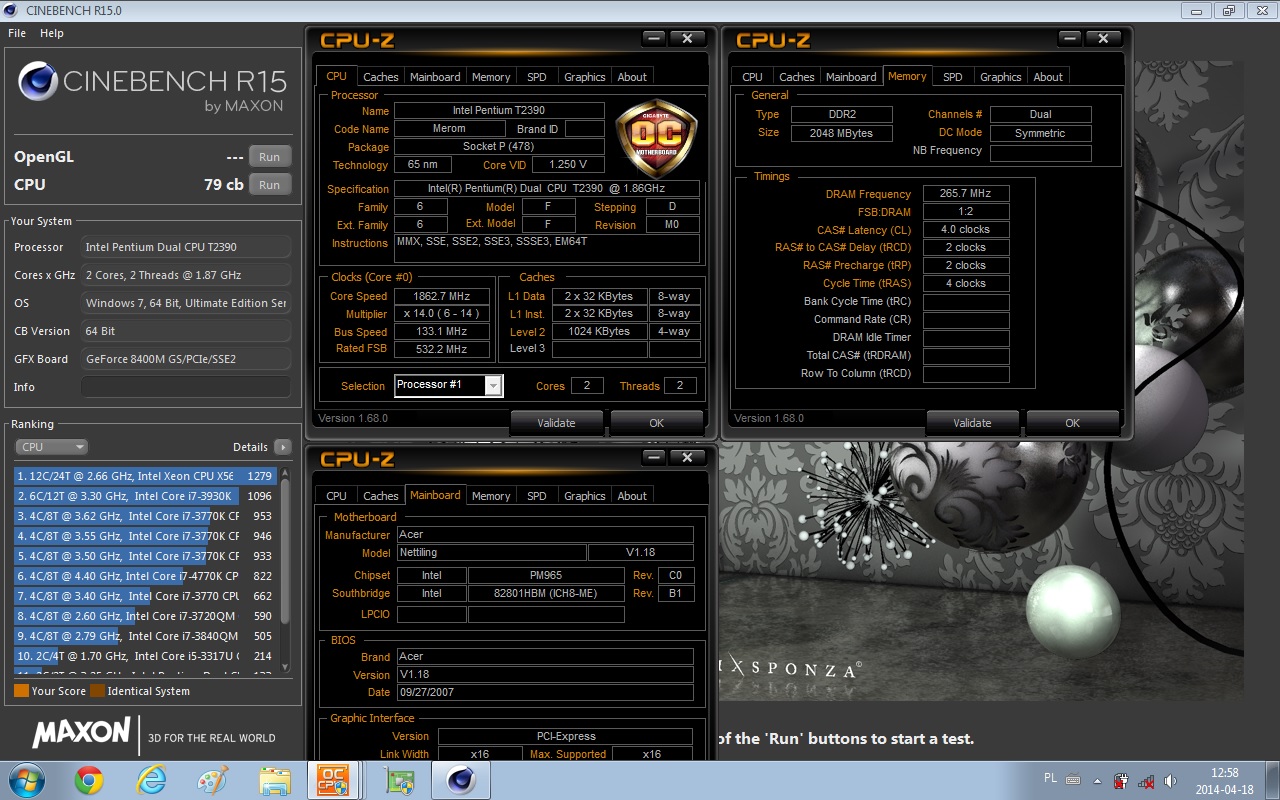
Task: Open Memory tab in bottom CPU-Z window
Action: coord(491,496)
